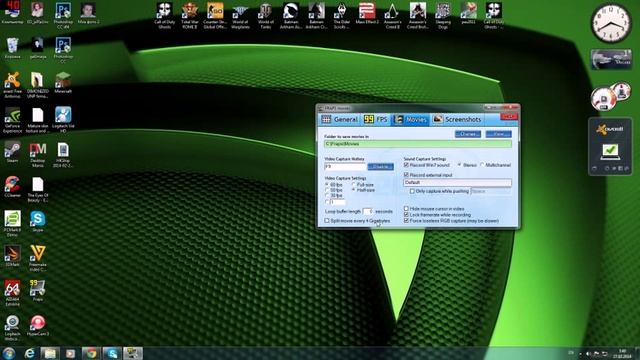640x360 pixels.
Task: Open Skype desktop icon
Action: (x=38, y=222)
